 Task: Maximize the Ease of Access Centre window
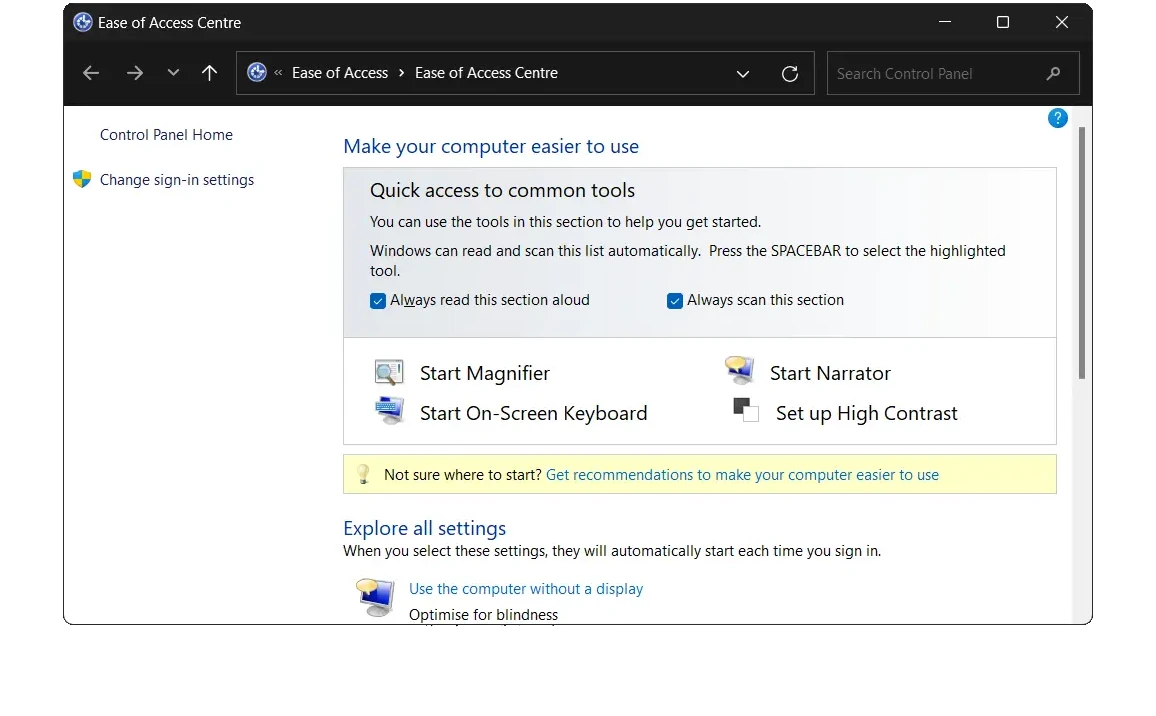(x=1003, y=22)
